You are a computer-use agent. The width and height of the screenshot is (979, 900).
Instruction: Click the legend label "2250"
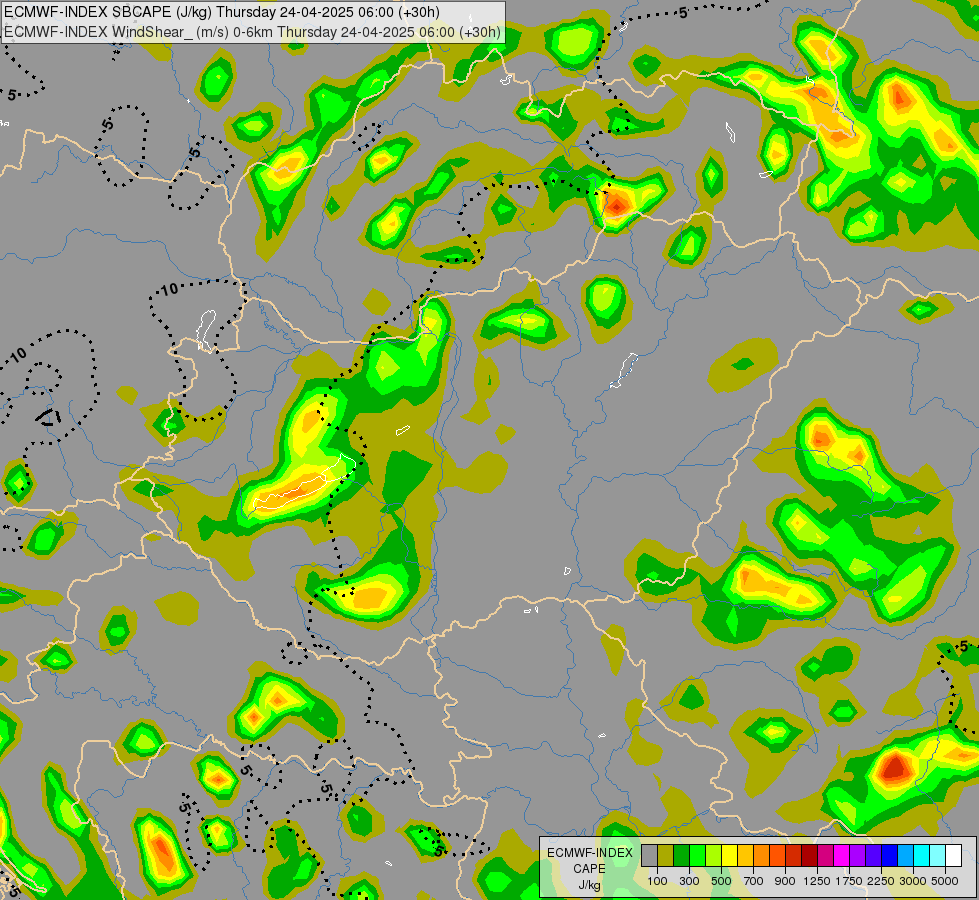click(x=881, y=881)
